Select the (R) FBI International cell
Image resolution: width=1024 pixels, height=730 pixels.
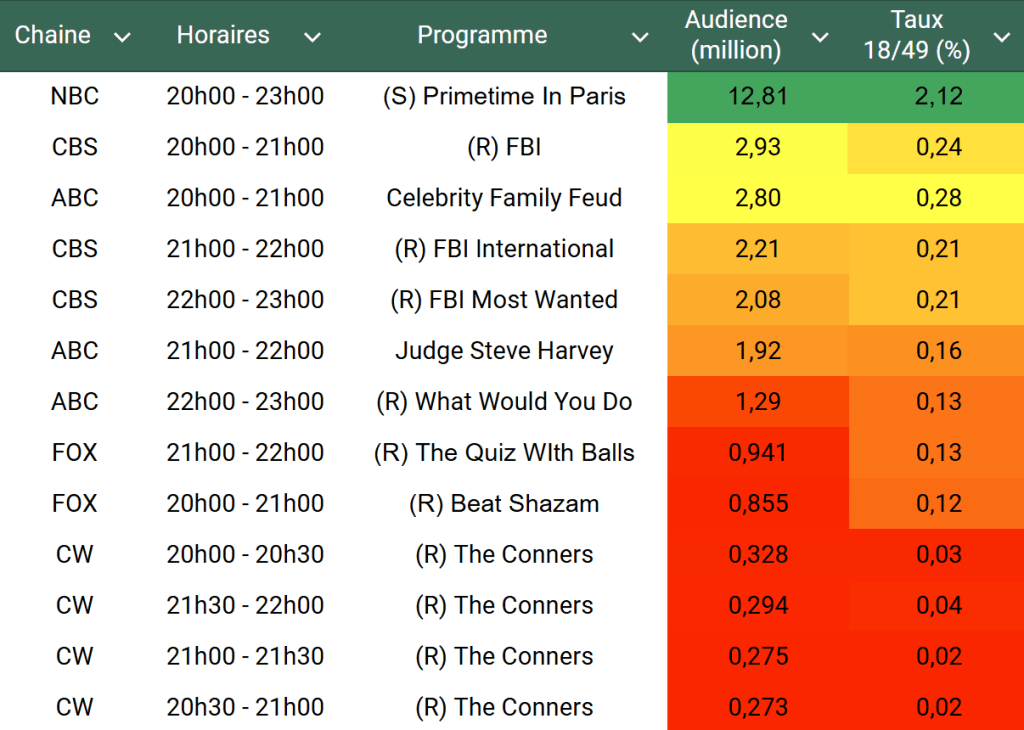pyautogui.click(x=504, y=249)
